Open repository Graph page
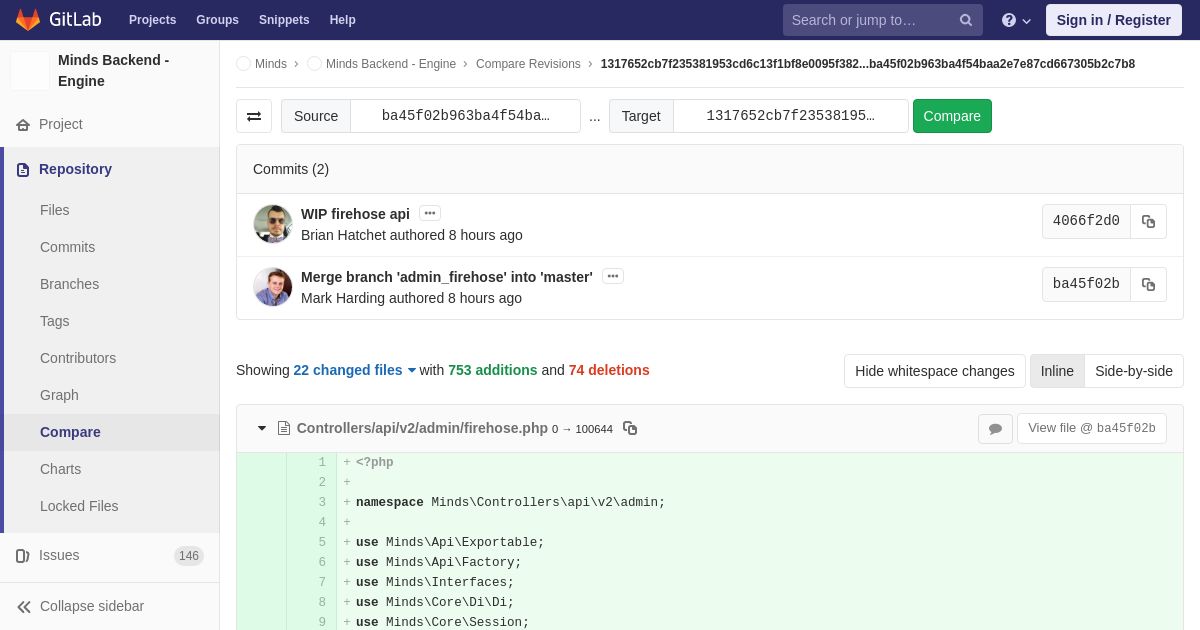The image size is (1200, 630). tap(59, 395)
